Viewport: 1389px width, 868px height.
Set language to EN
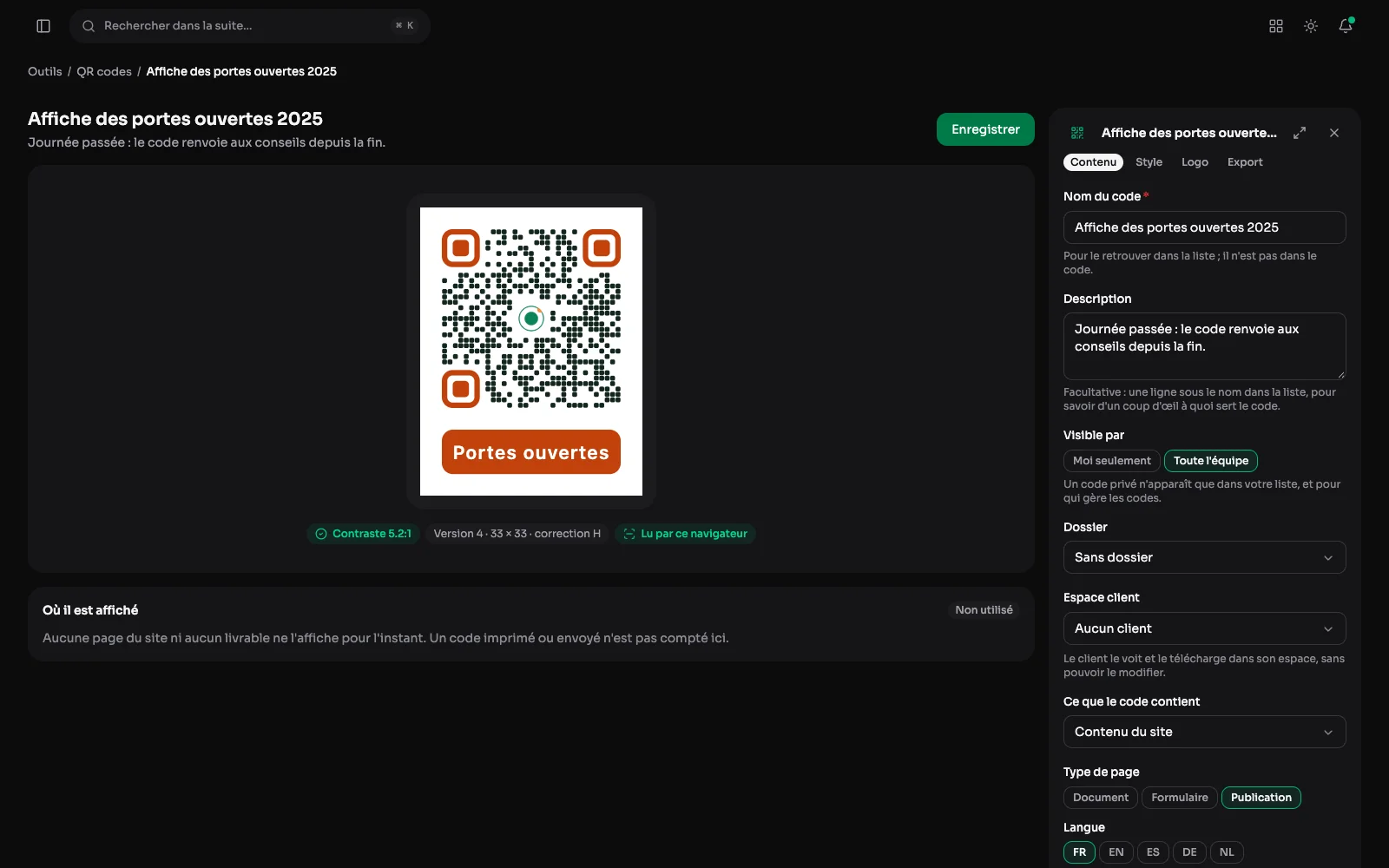coord(1116,852)
